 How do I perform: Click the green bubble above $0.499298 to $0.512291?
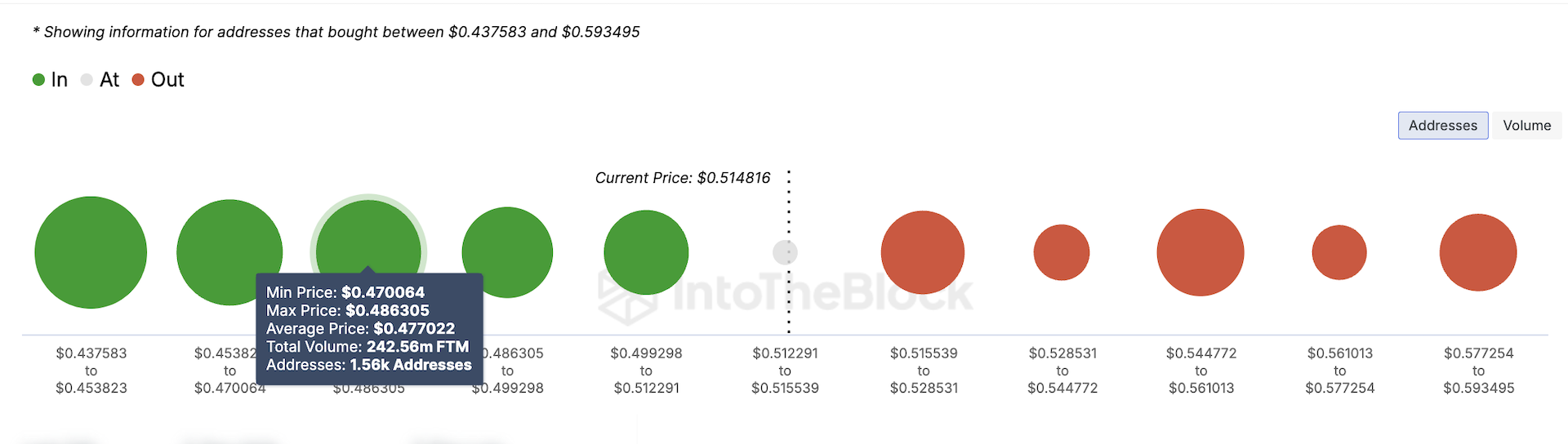click(646, 252)
